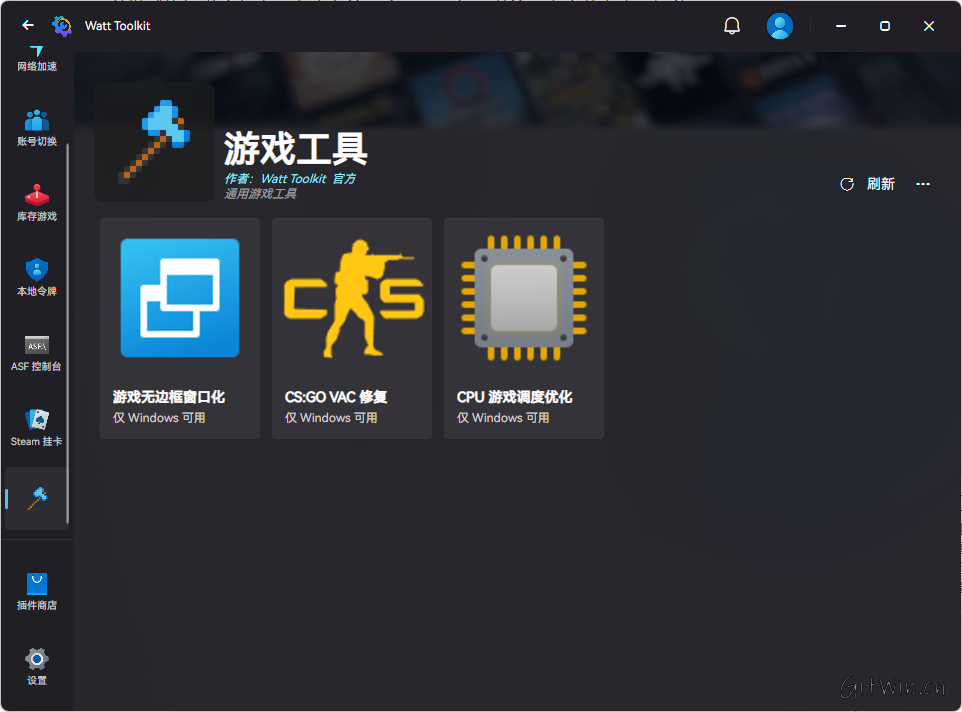Click the blue overlapping windows icon
The image size is (962, 712).
[x=180, y=298]
